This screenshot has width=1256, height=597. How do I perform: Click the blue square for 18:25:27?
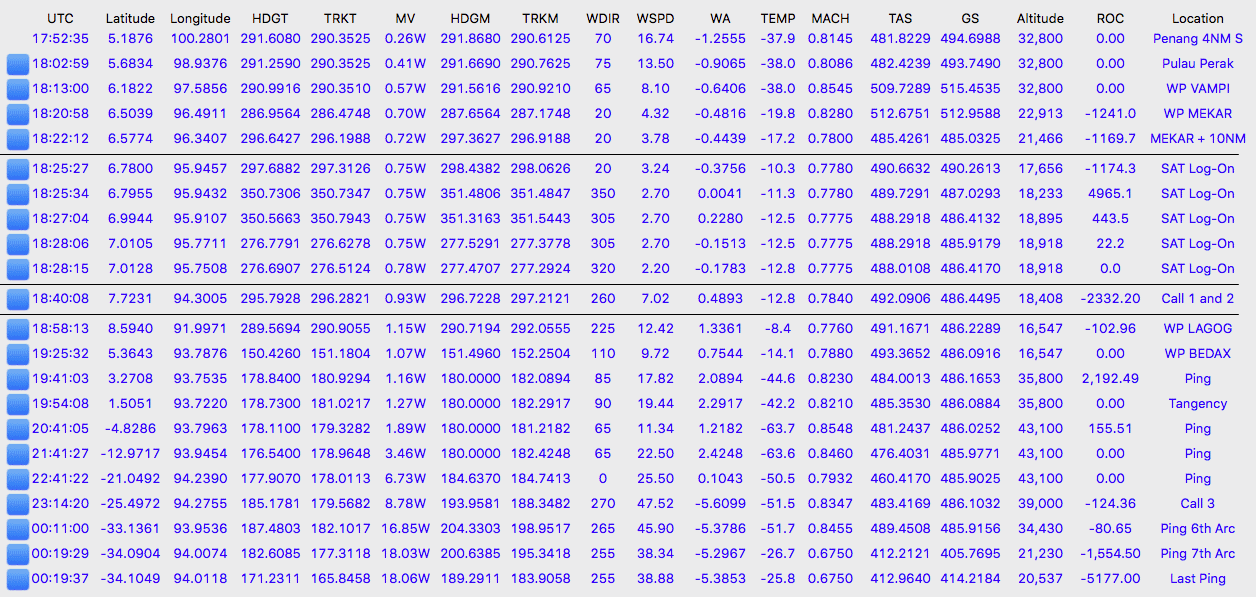pyautogui.click(x=18, y=170)
